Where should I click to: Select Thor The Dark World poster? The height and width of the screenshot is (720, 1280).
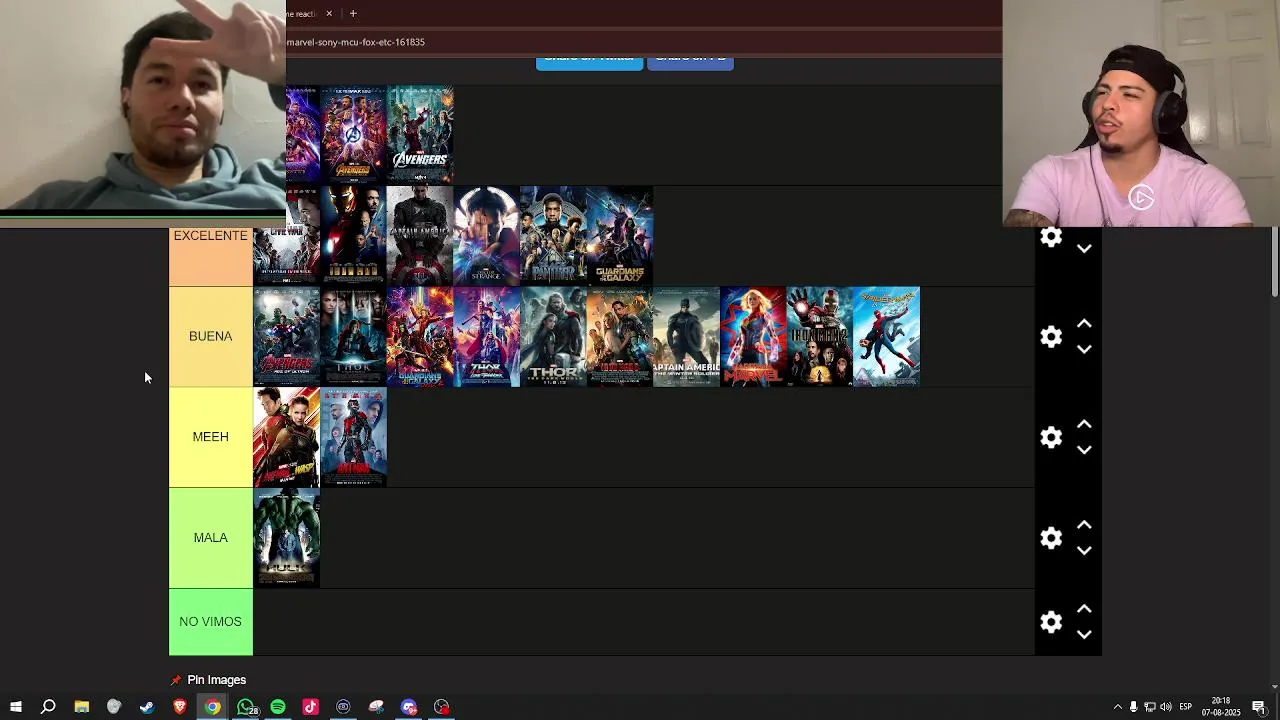[x=553, y=337]
